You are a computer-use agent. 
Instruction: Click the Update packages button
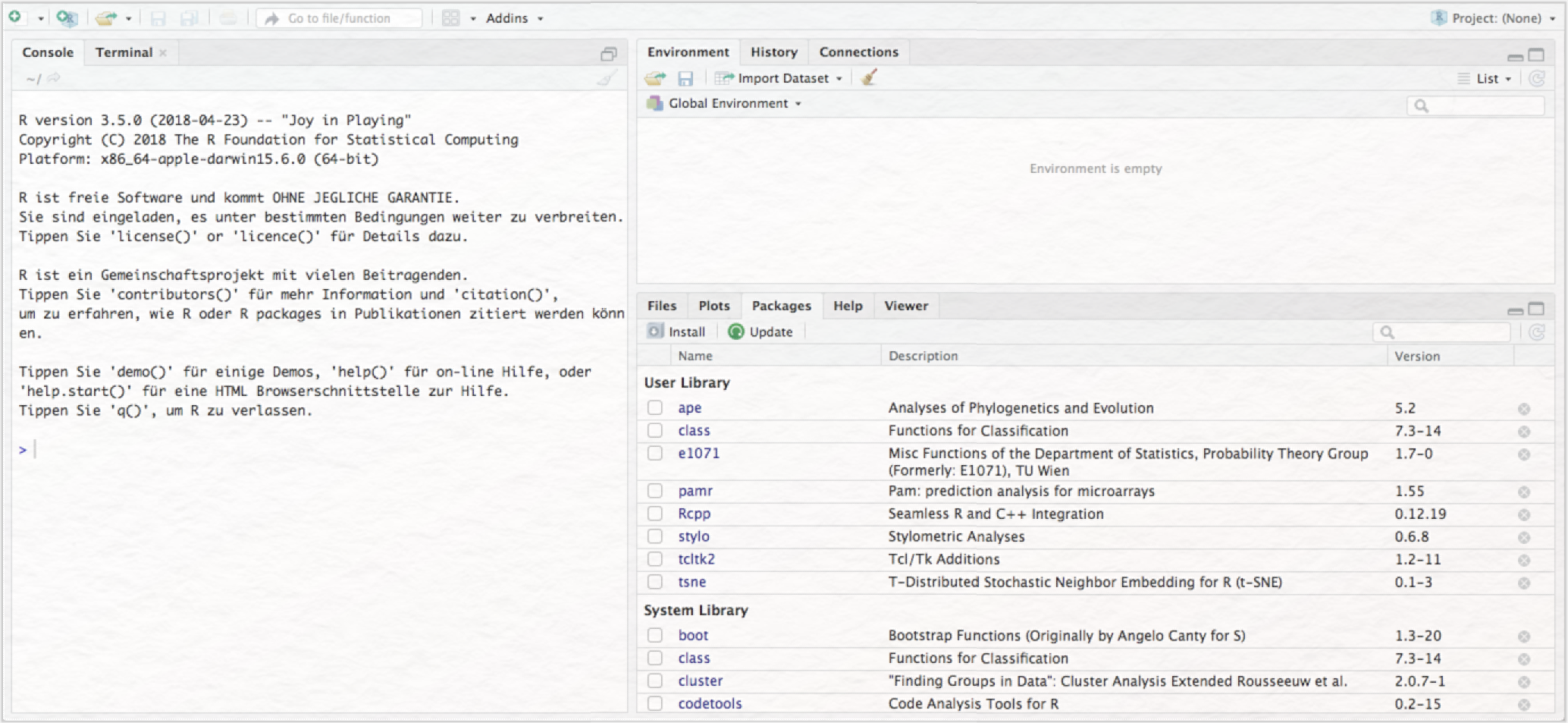point(760,332)
